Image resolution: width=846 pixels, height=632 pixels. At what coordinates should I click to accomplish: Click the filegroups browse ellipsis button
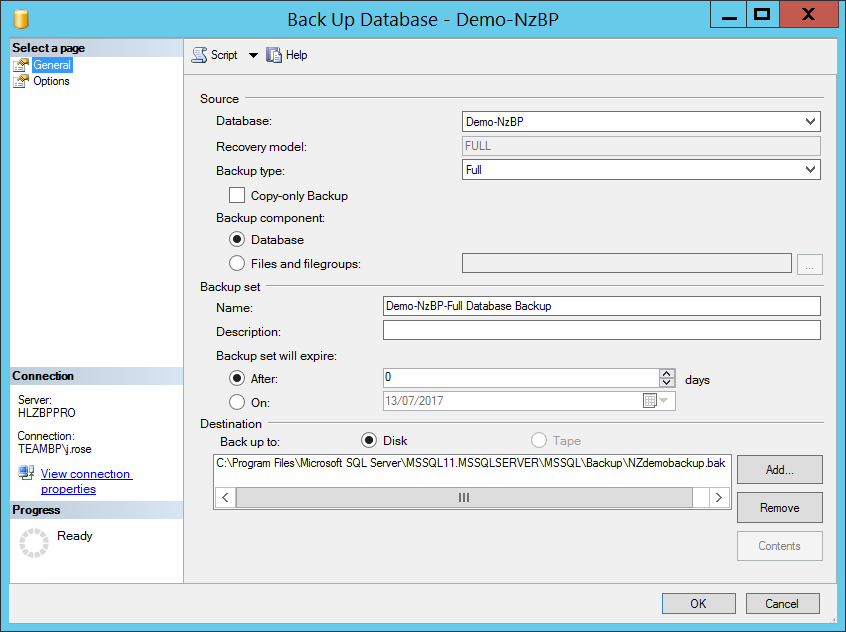point(809,264)
